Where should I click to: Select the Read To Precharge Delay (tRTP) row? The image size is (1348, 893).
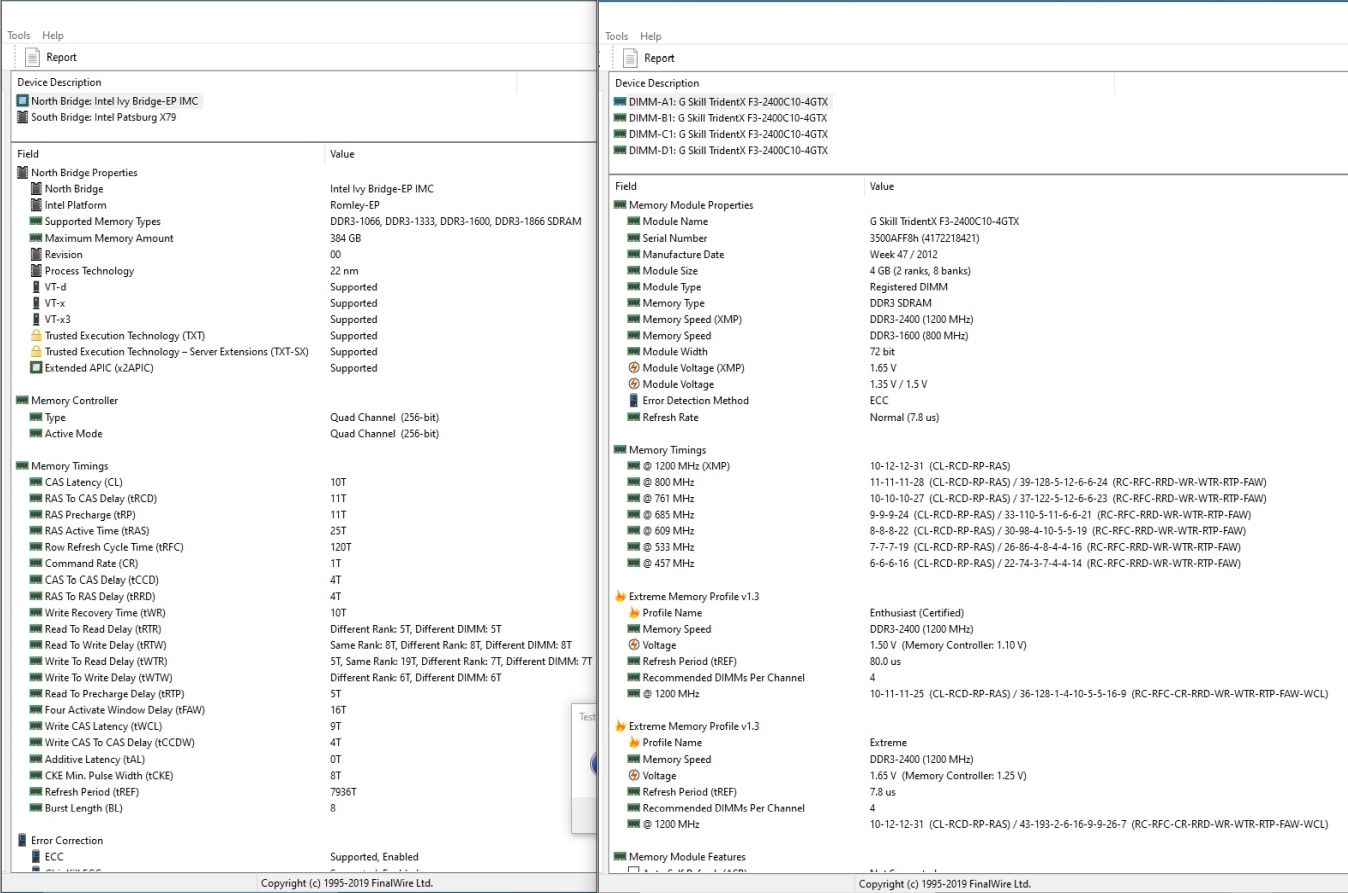click(304, 694)
